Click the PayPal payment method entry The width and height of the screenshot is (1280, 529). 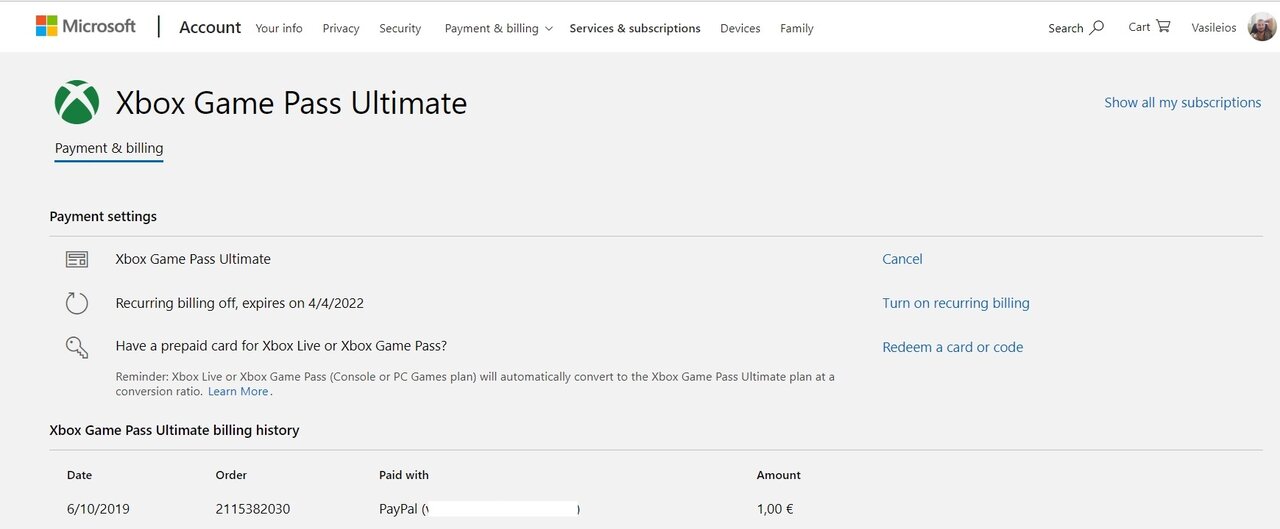click(480, 509)
